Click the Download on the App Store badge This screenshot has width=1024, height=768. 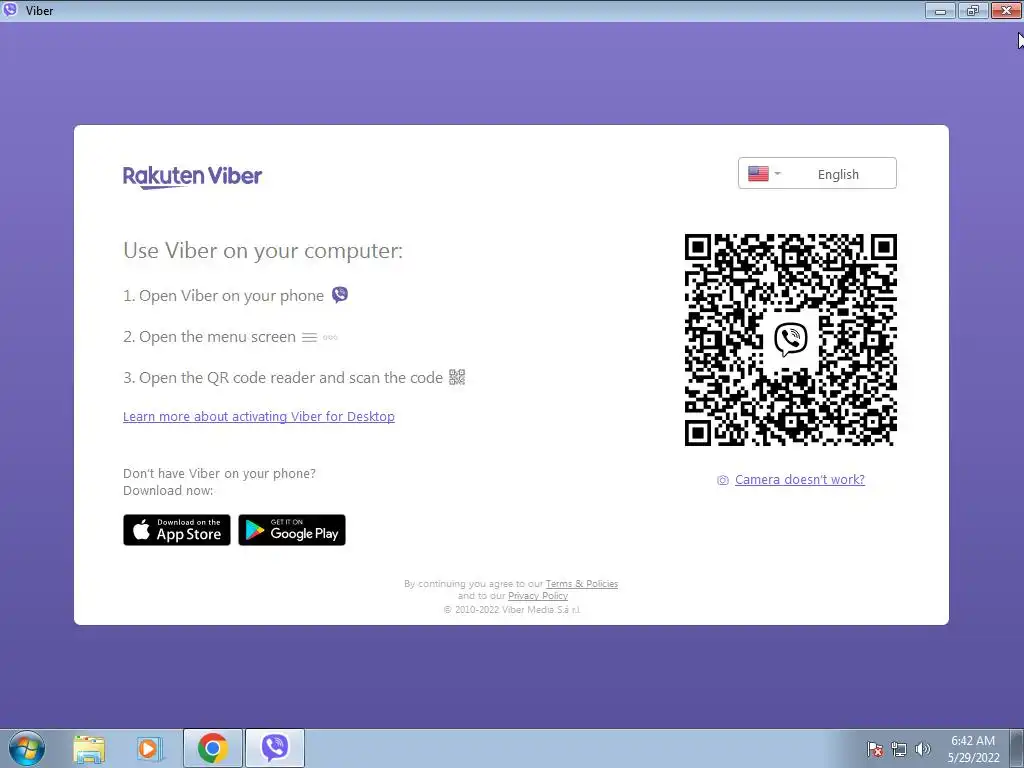tap(177, 530)
